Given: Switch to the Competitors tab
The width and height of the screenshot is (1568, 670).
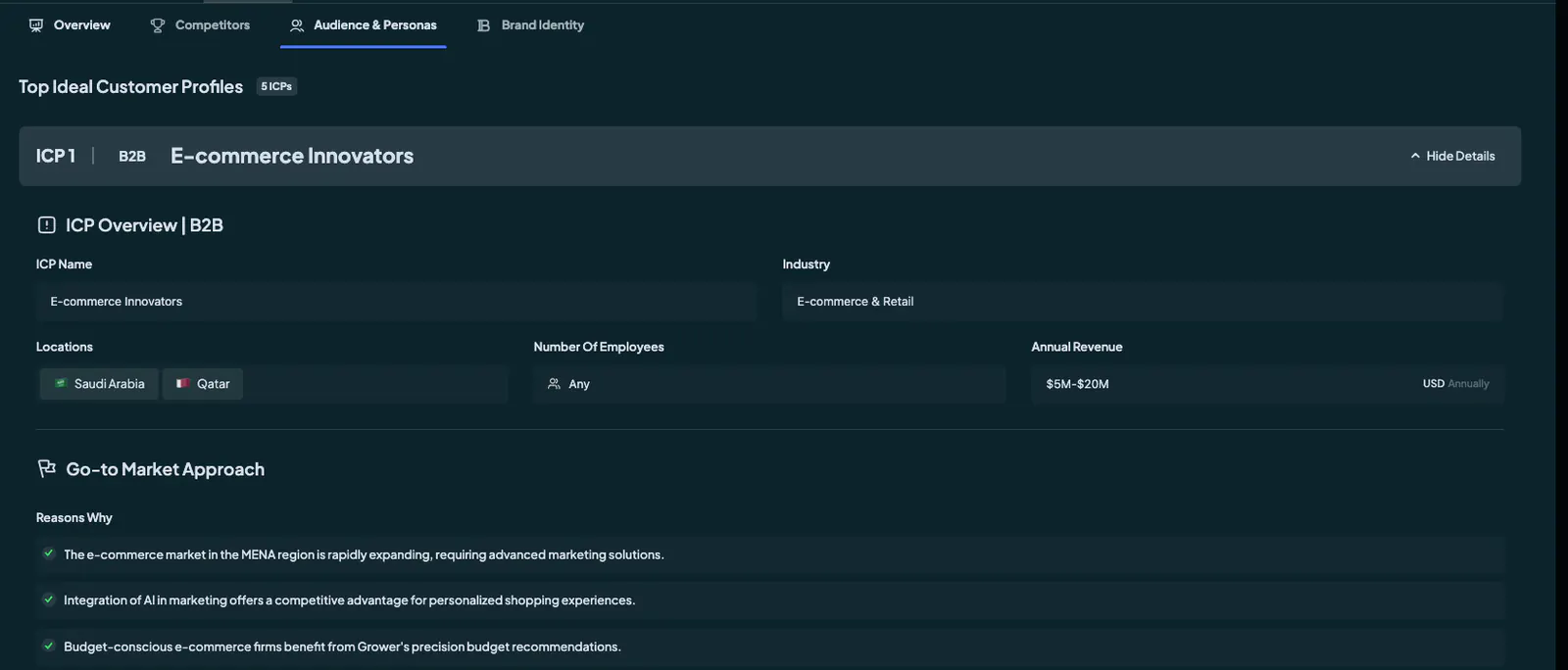Looking at the screenshot, I should [200, 25].
